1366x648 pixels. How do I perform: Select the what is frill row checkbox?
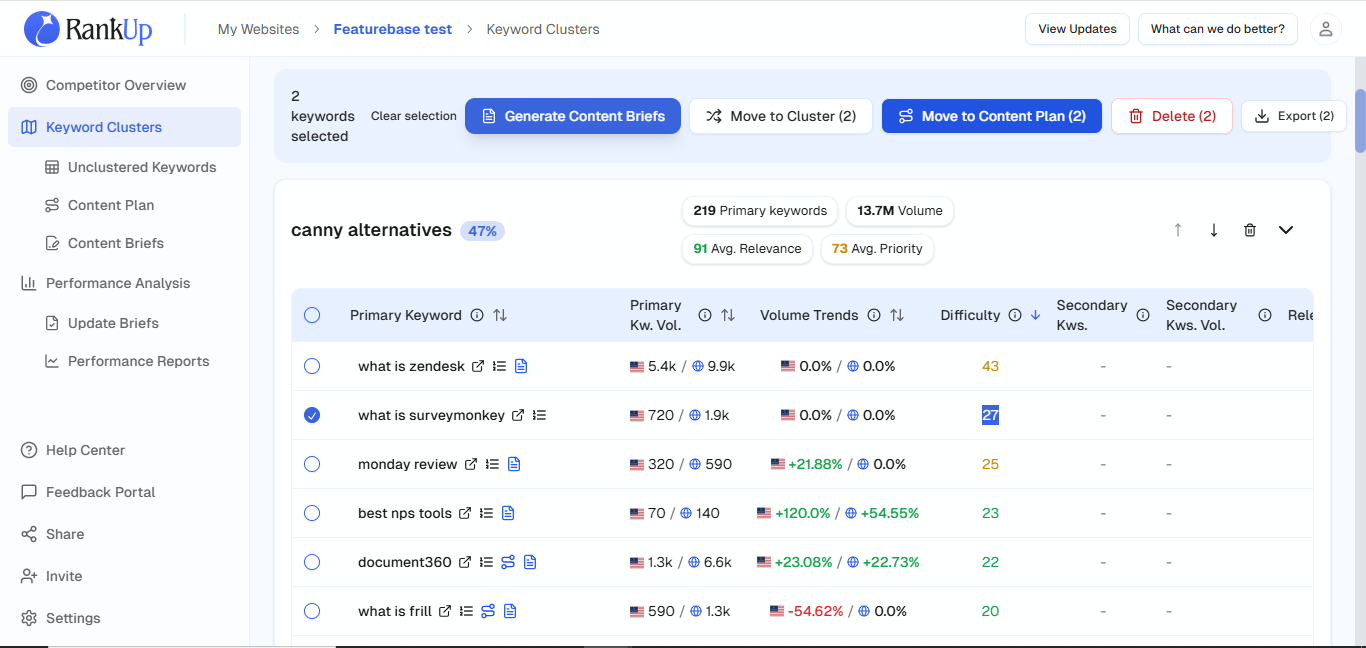coord(312,611)
